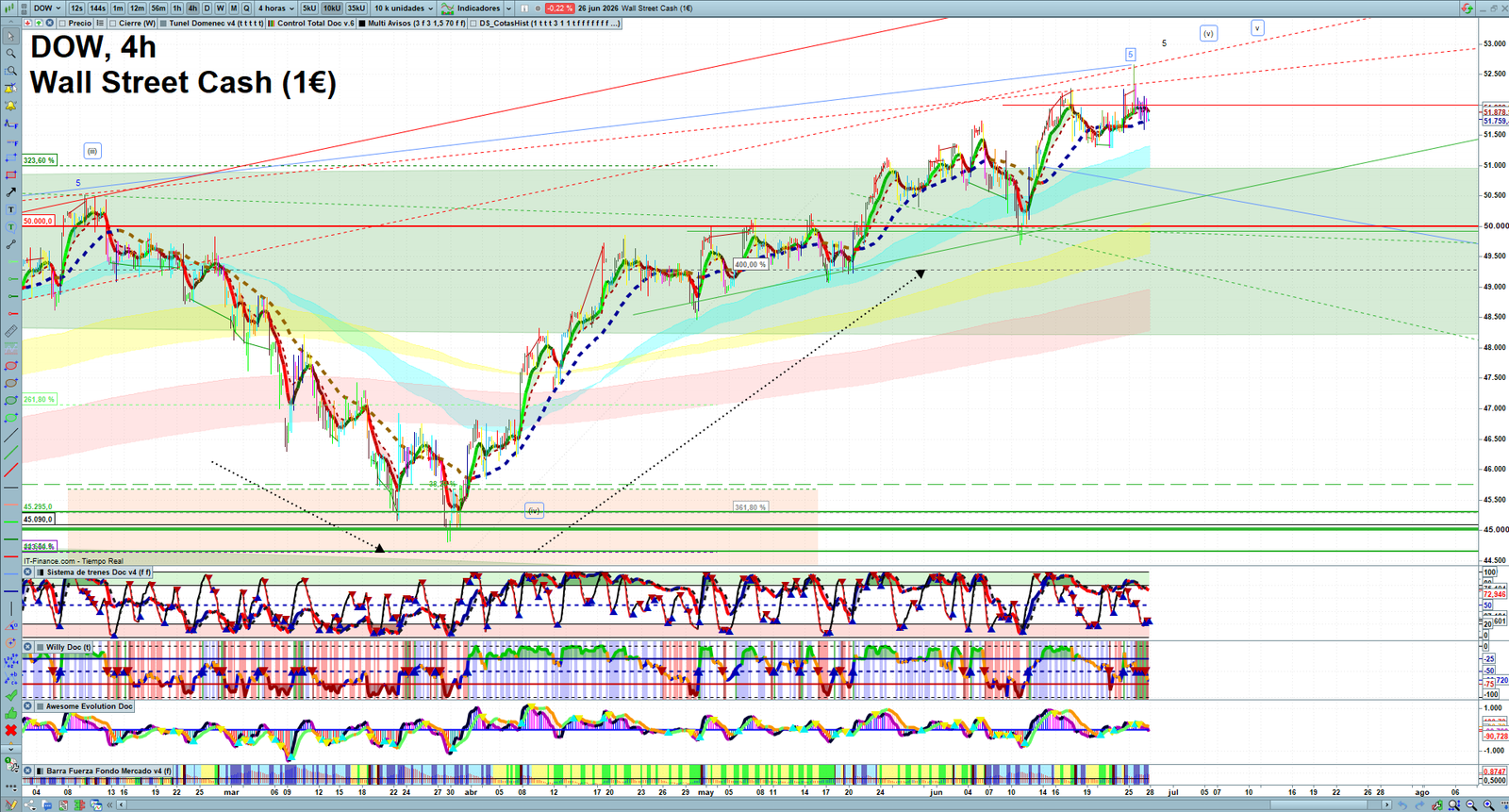Select the zoom-area rectangle tool
Viewport: 1509px width, 812px height.
point(10,71)
